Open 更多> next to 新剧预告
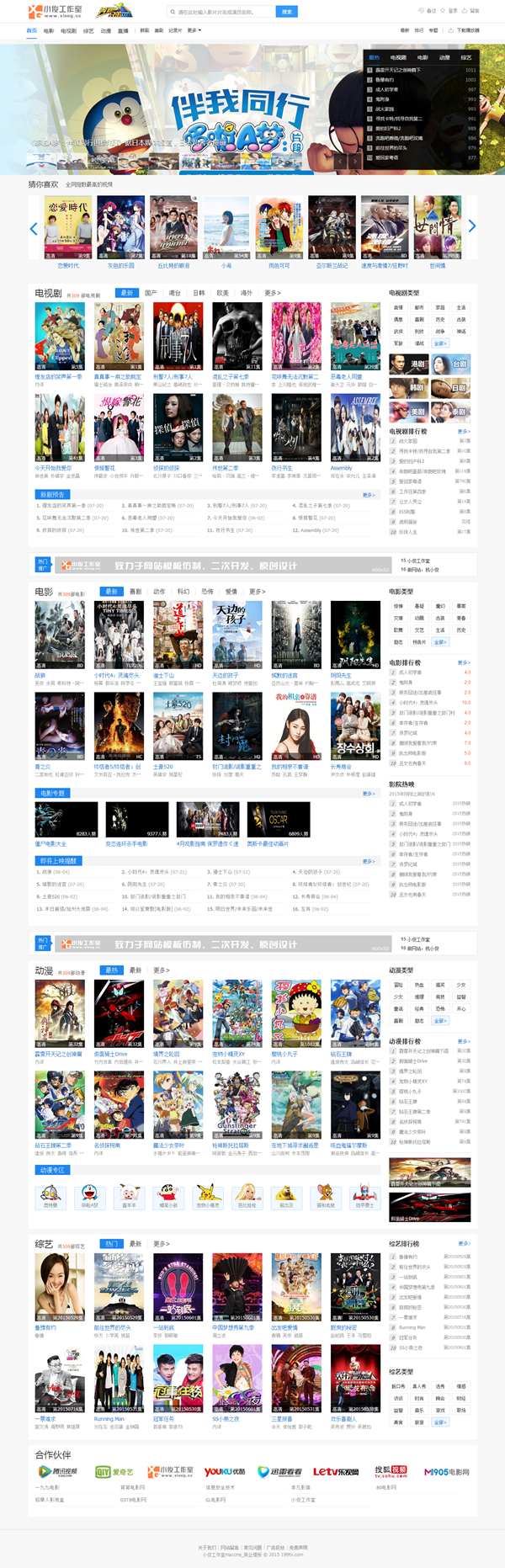The image size is (505, 1568). pyautogui.click(x=369, y=495)
